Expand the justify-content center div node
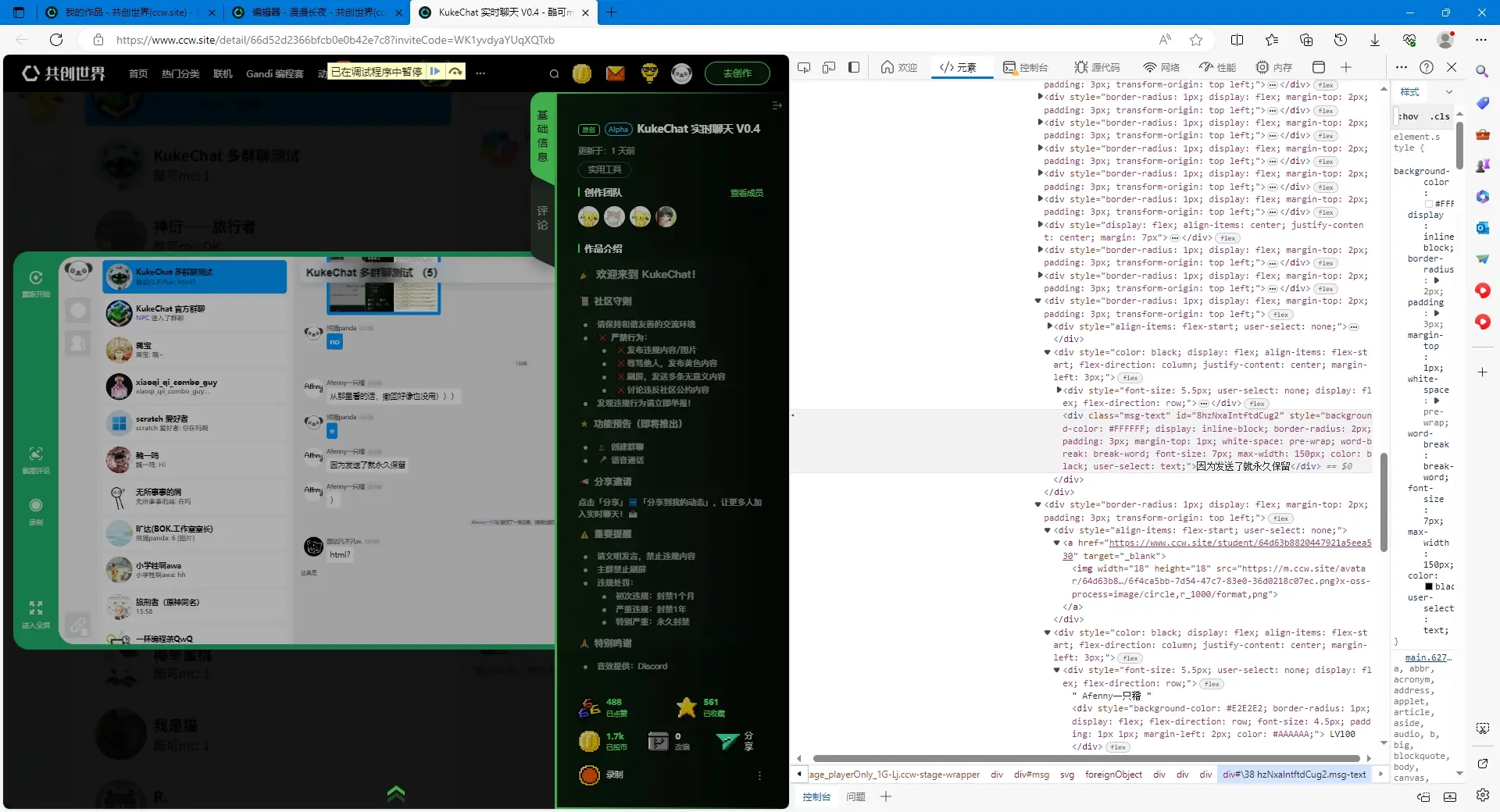The width and height of the screenshot is (1500, 812). point(1040,225)
